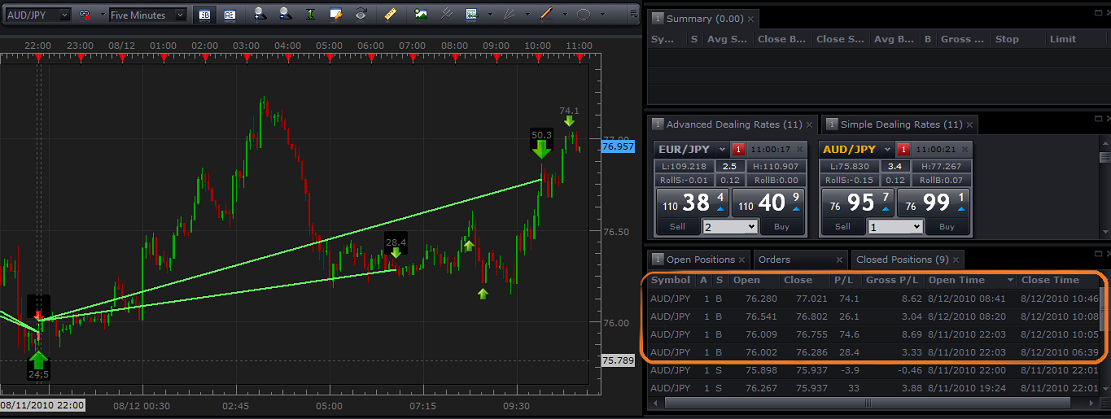Select the fan lines drawing tool

[x=509, y=13]
